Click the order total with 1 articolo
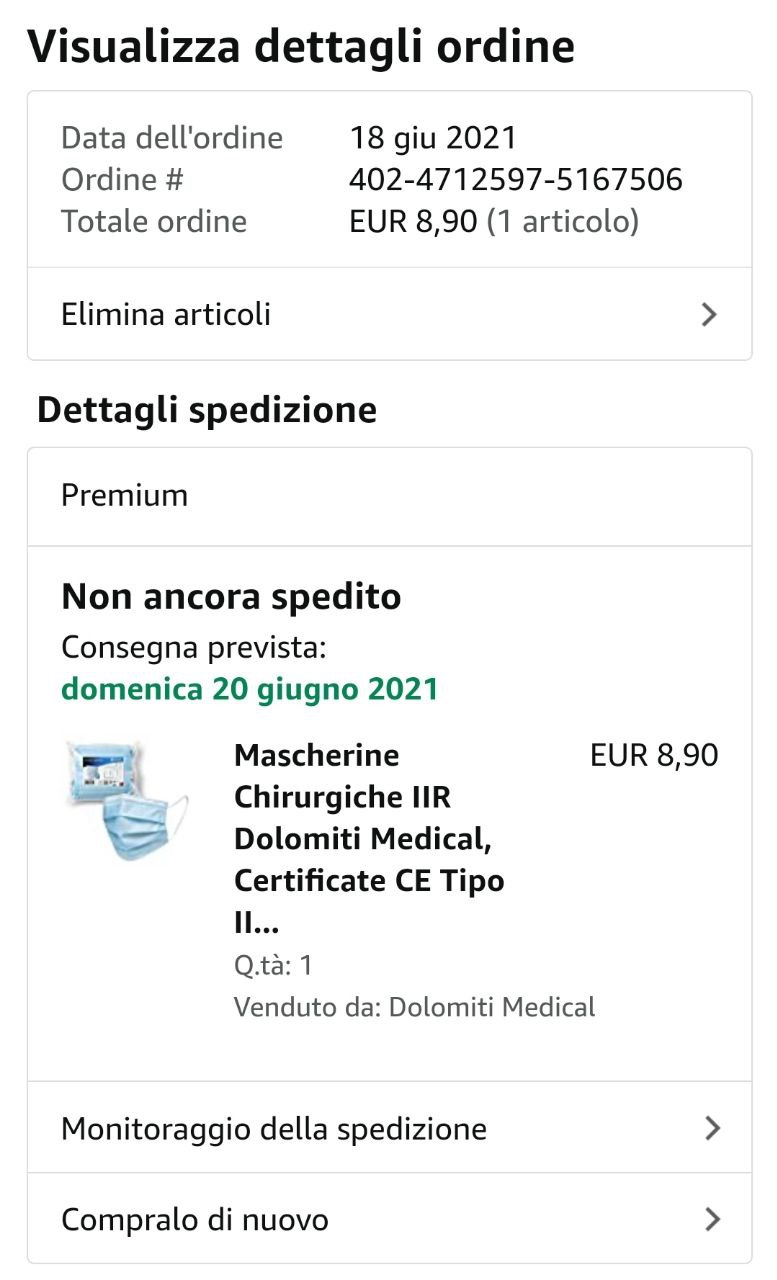777x1280 pixels. (493, 221)
